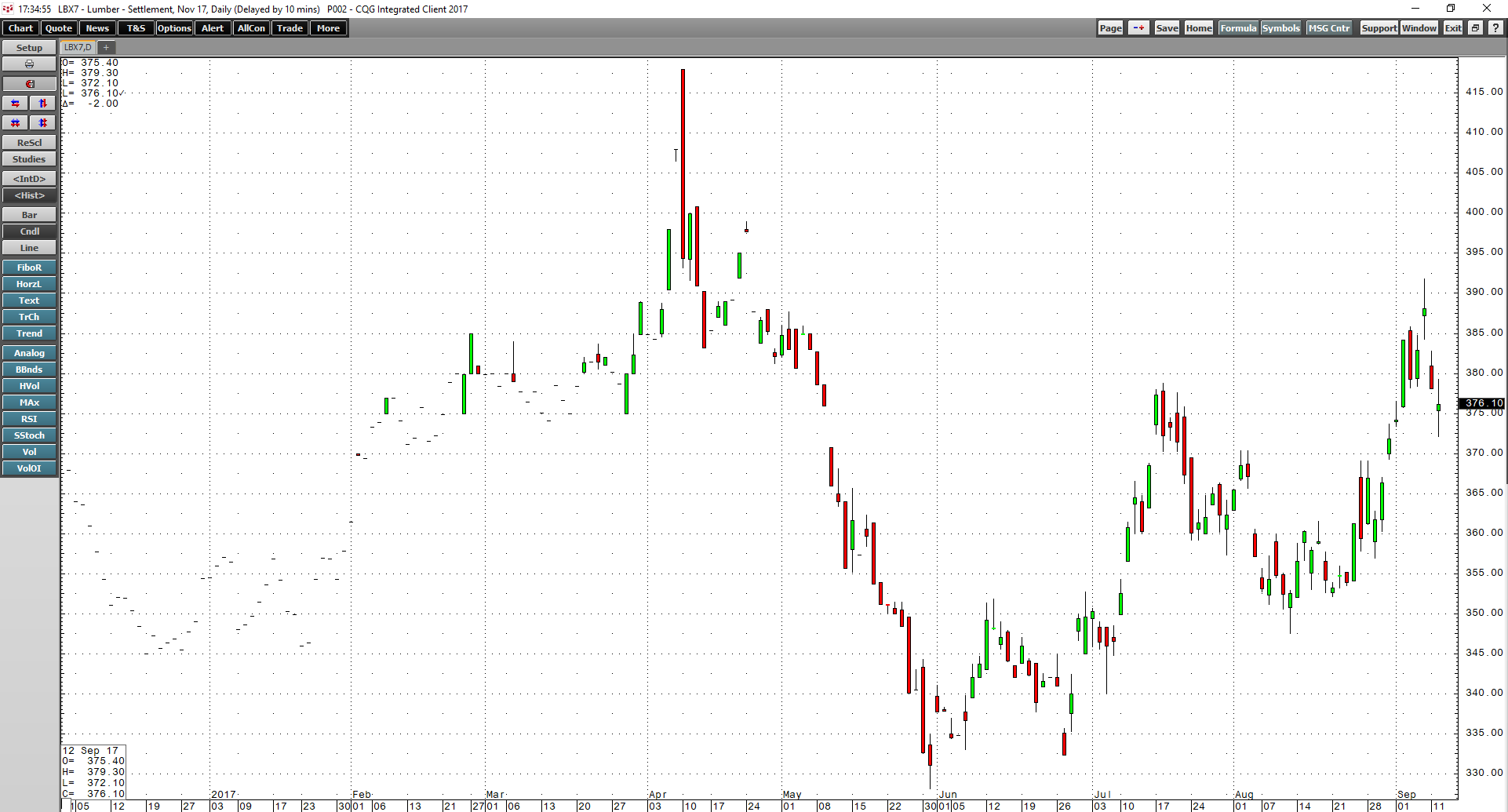The image size is (1508, 812).
Task: Open the Formula builder button
Action: (1238, 28)
